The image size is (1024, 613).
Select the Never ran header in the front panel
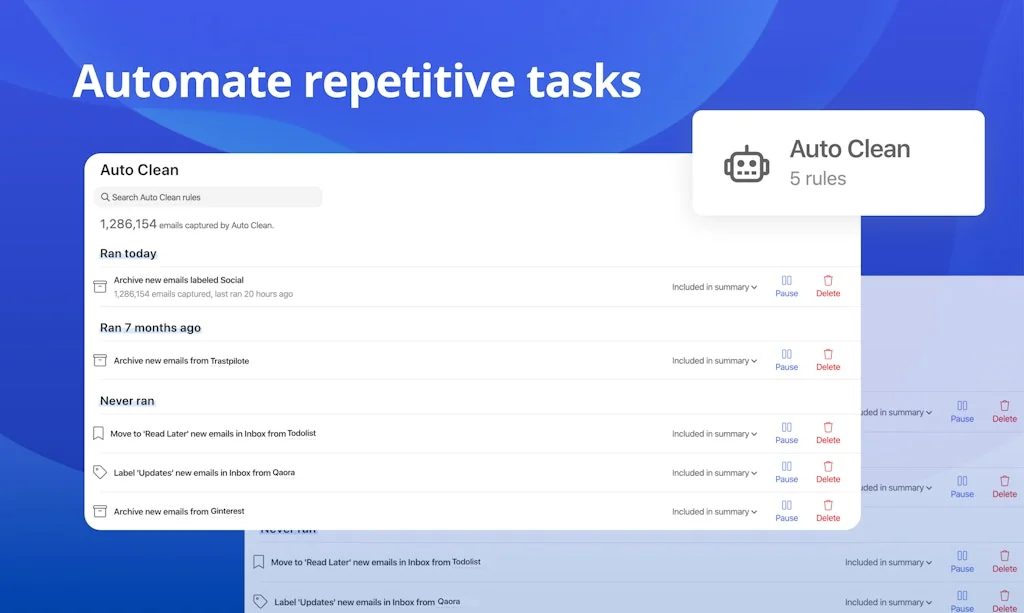[x=127, y=401]
